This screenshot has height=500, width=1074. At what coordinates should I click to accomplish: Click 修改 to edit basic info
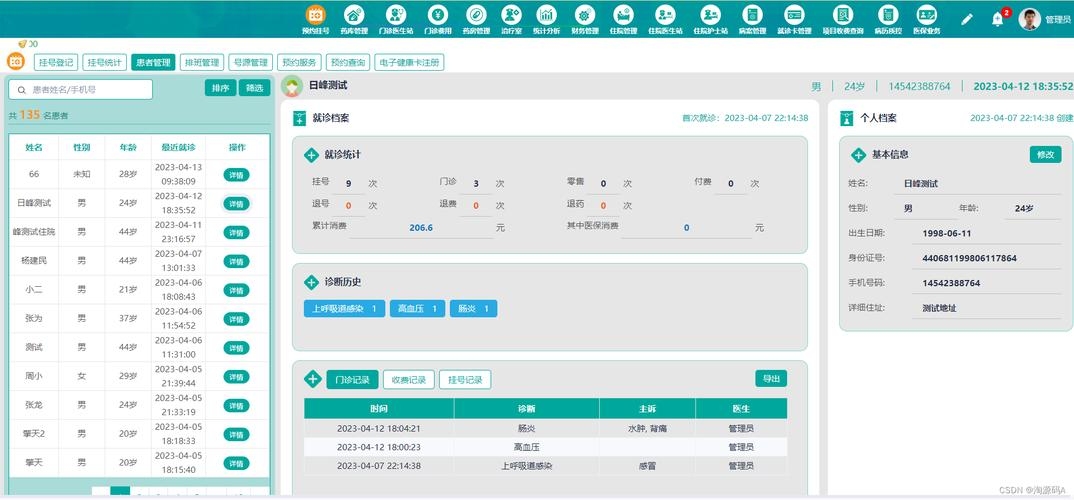click(x=1045, y=154)
